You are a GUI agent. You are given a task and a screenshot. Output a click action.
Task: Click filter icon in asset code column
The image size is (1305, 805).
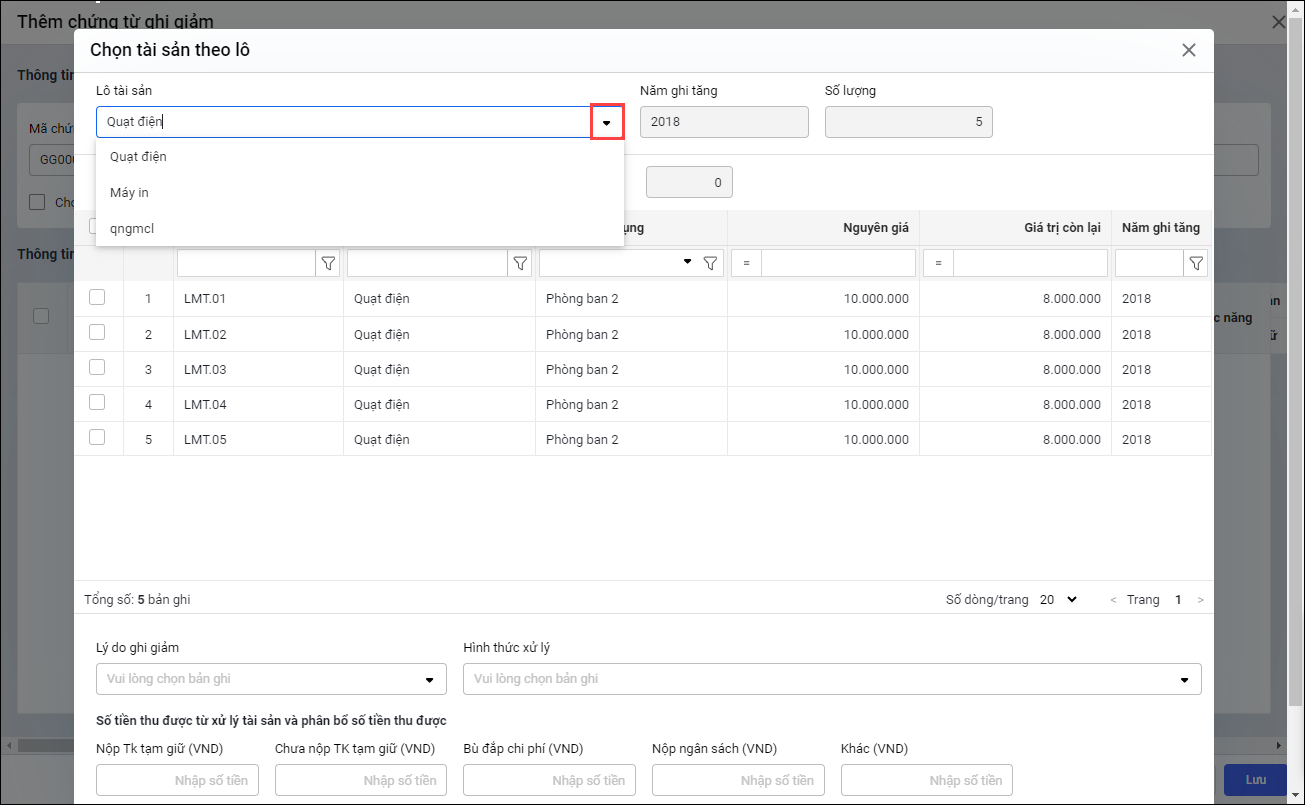point(328,263)
